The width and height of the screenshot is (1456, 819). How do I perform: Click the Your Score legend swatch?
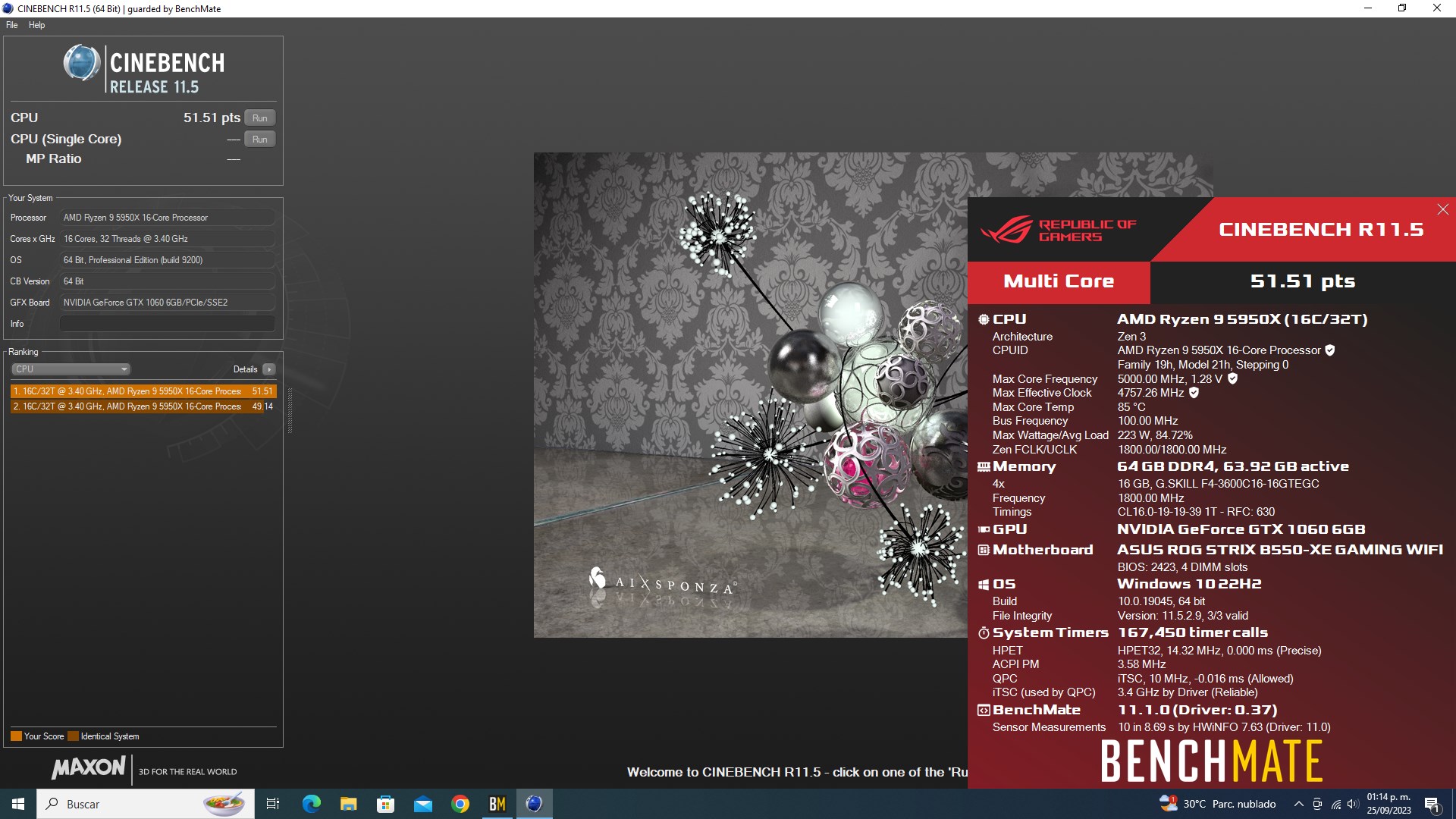pos(16,736)
